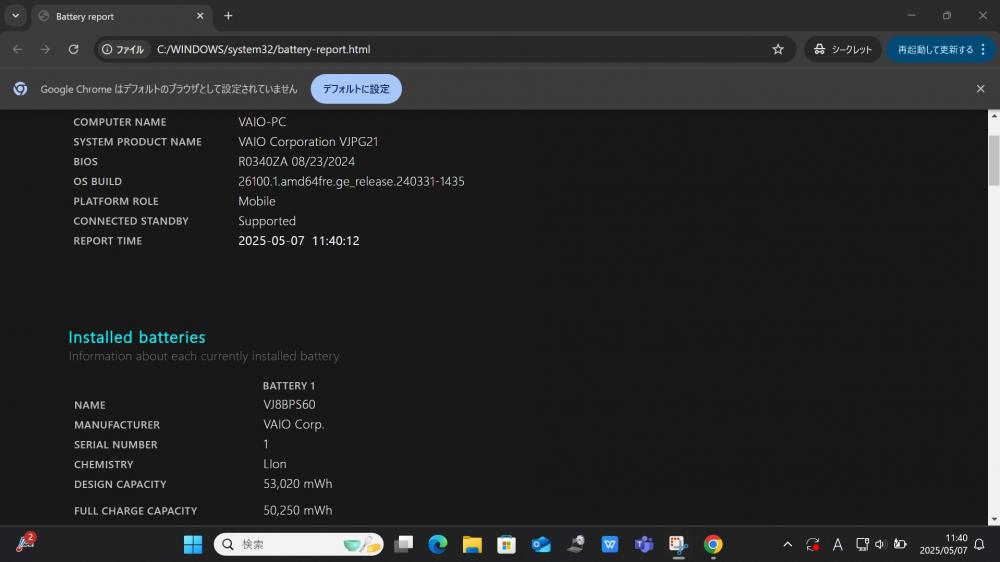
Task: Open Outlook from the taskbar
Action: pos(541,544)
